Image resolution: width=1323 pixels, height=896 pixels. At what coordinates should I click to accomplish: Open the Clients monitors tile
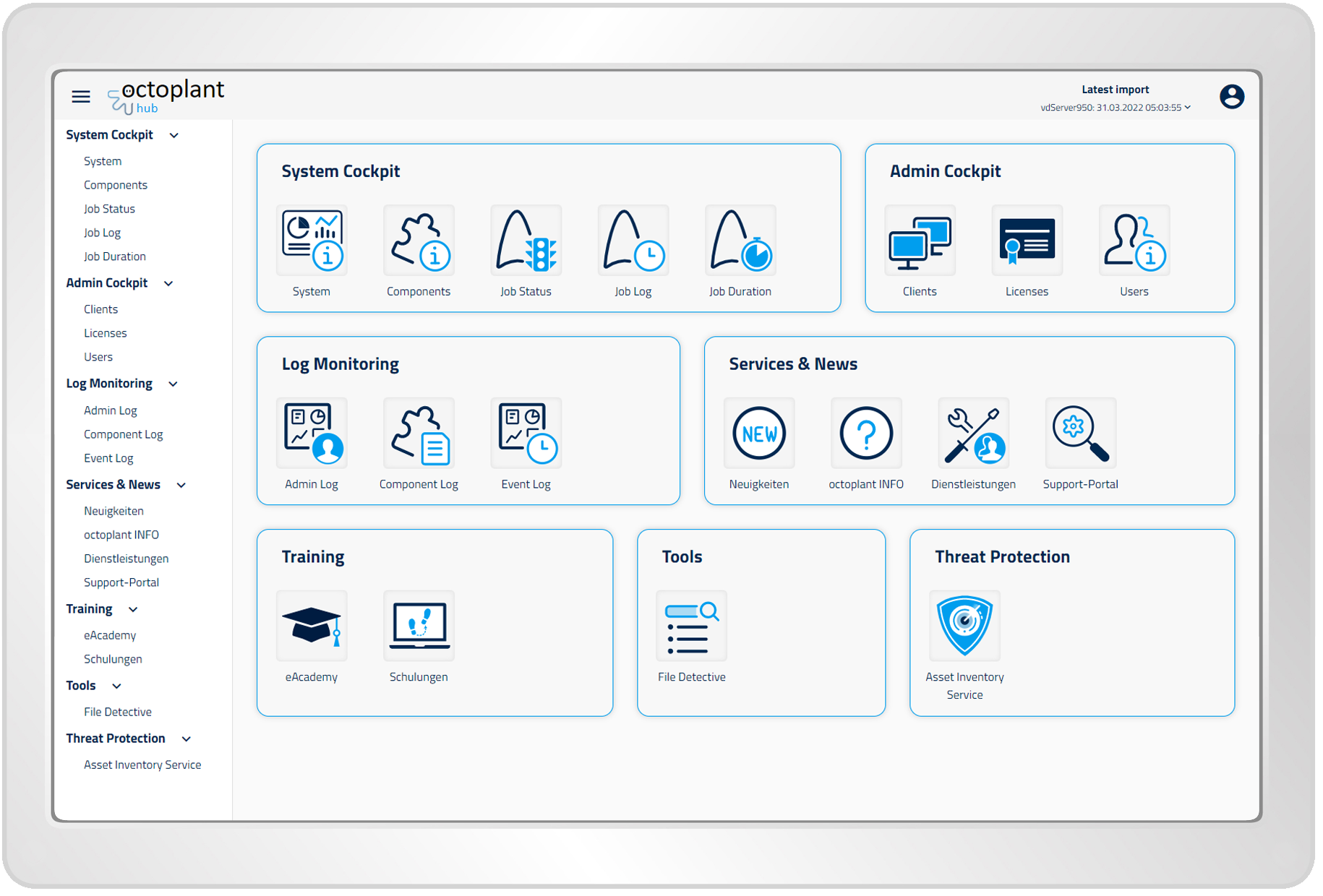[x=920, y=241]
